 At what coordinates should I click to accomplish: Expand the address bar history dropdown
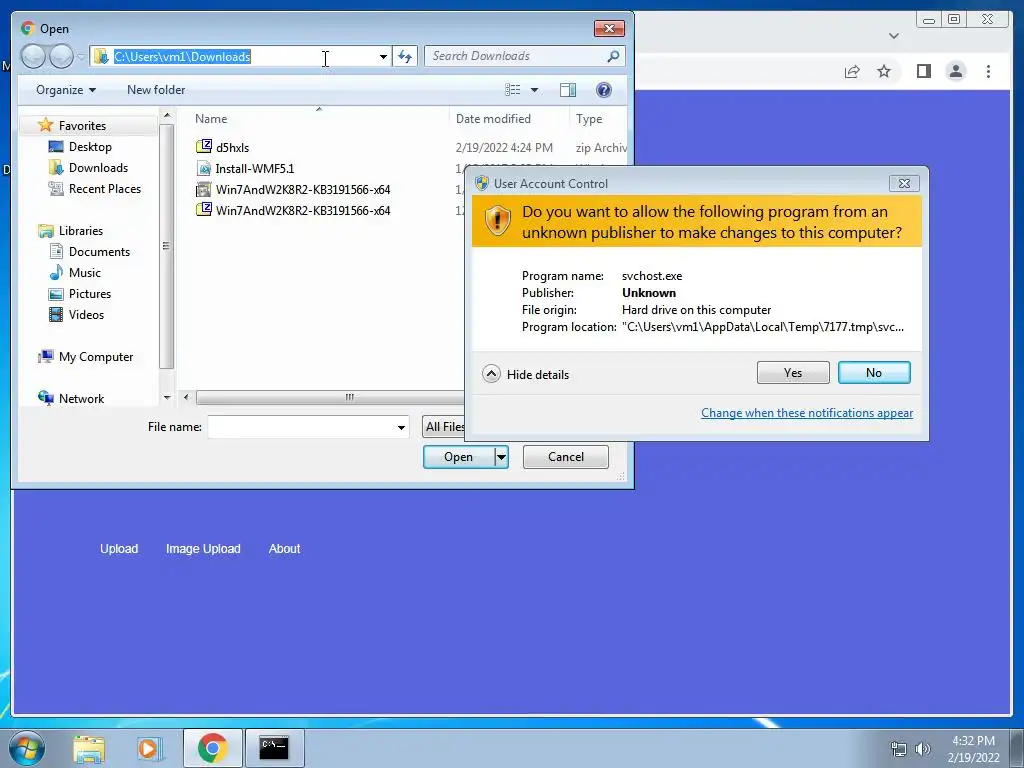point(383,57)
